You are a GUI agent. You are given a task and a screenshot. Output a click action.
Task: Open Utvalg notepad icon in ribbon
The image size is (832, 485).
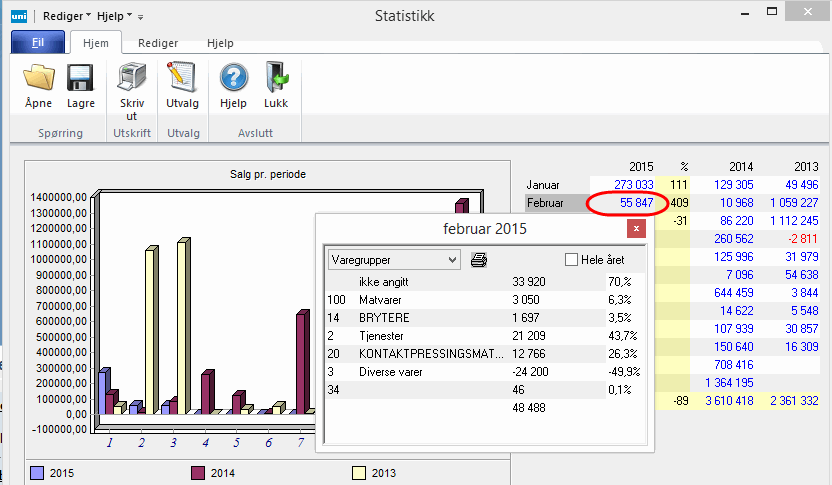click(182, 77)
